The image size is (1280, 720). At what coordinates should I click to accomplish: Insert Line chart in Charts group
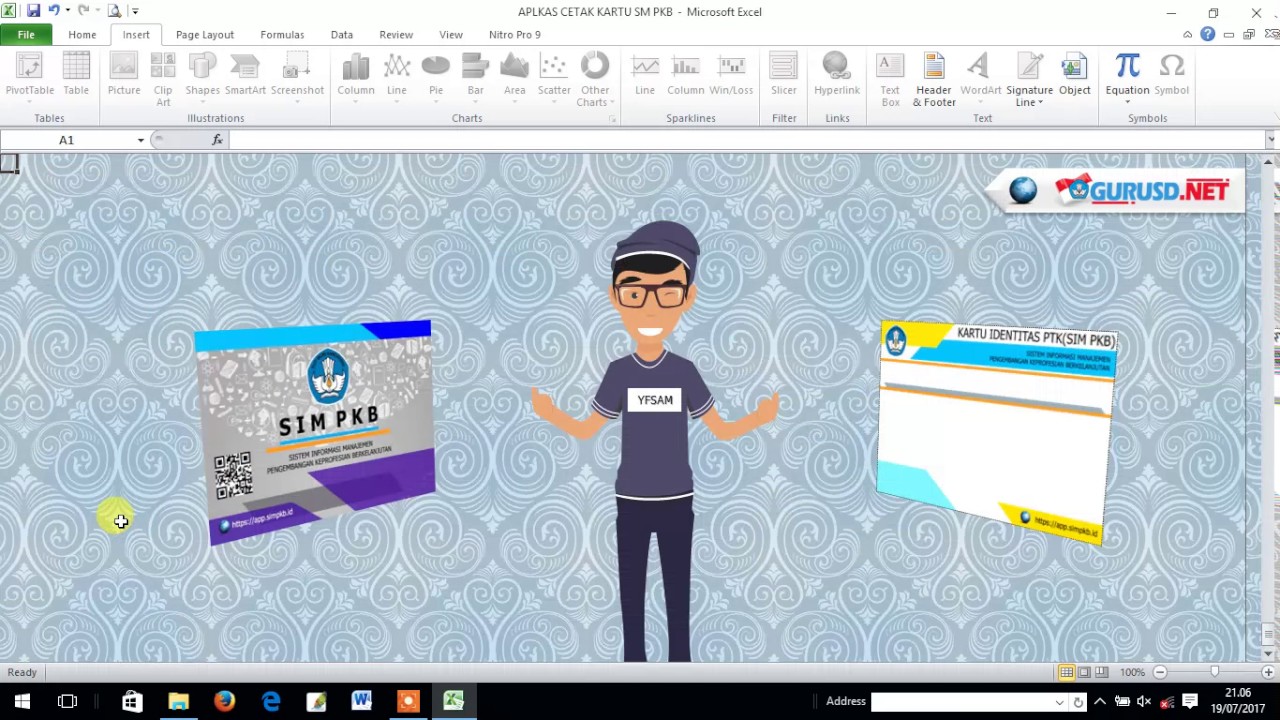coord(397,77)
